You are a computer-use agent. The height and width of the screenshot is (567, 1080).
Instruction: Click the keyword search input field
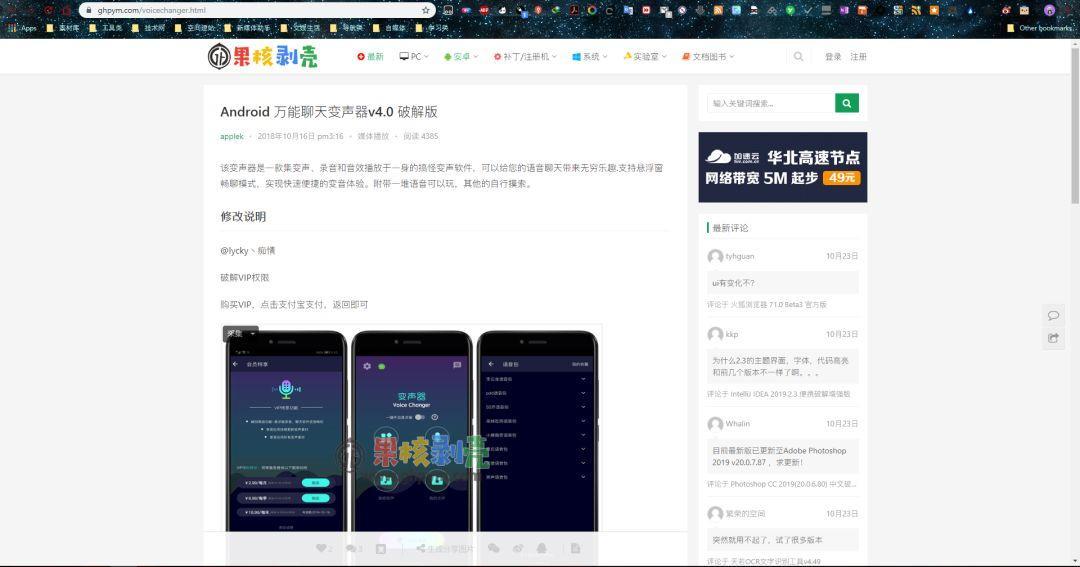[x=770, y=103]
